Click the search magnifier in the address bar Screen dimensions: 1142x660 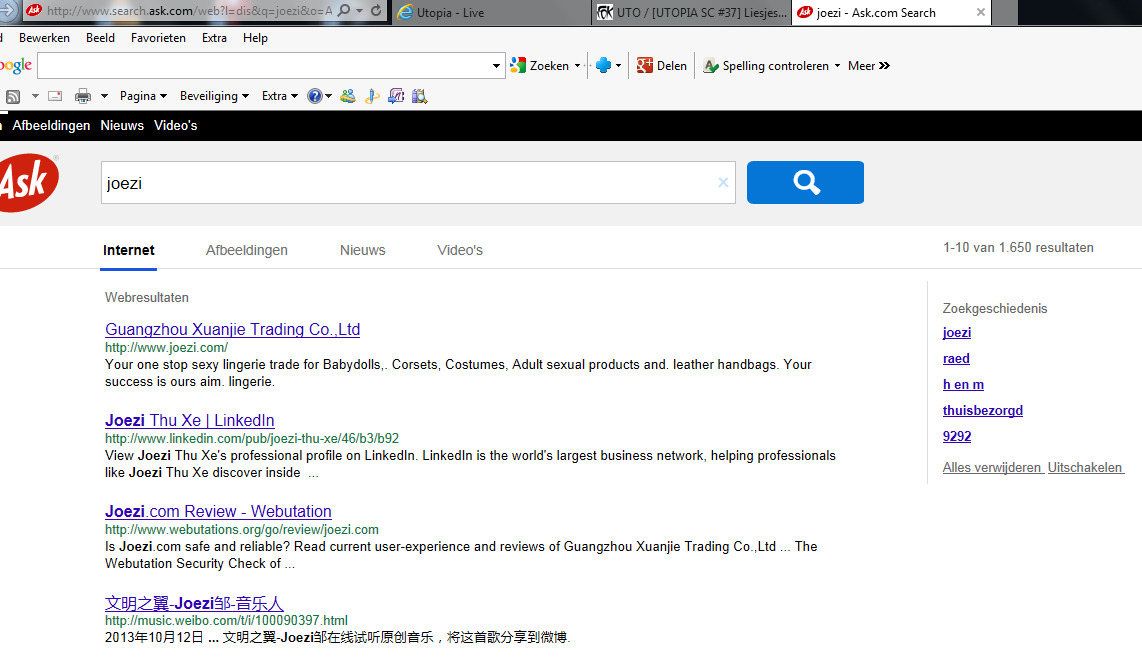pos(344,11)
